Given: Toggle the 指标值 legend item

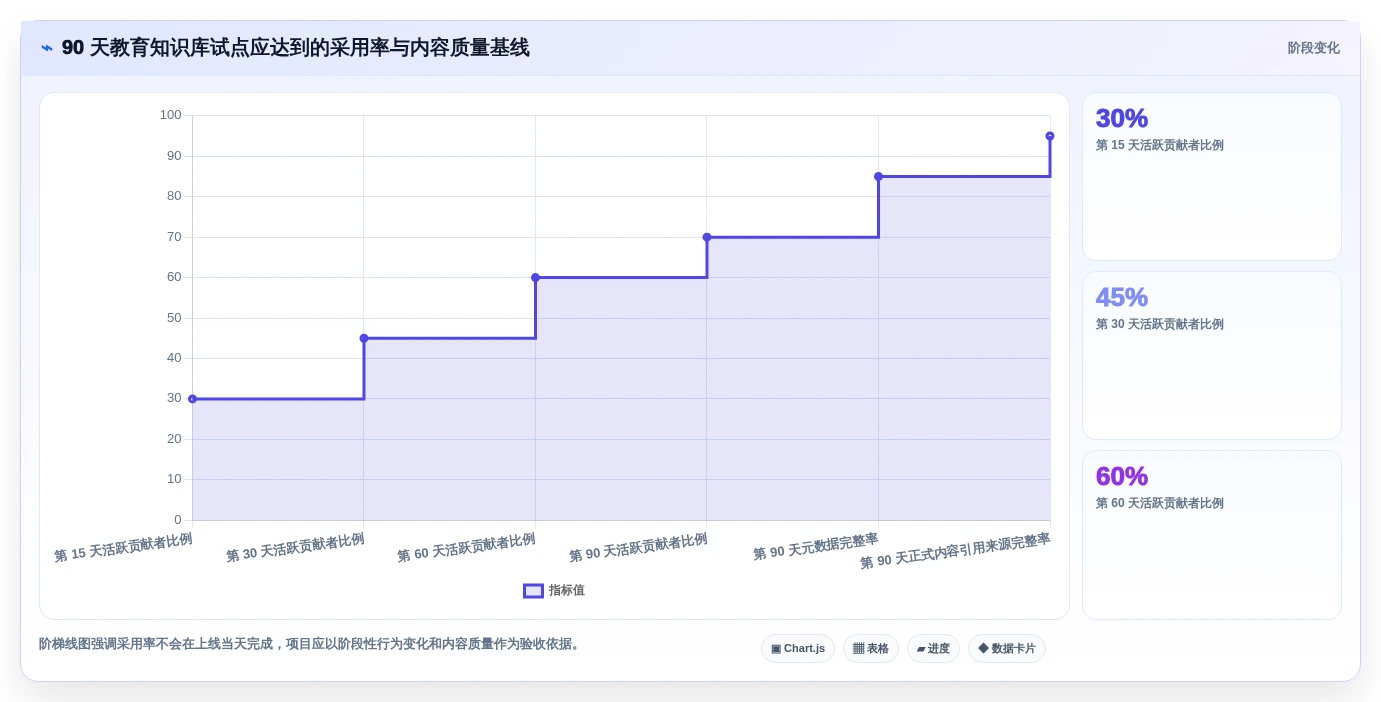Looking at the screenshot, I should 554,591.
